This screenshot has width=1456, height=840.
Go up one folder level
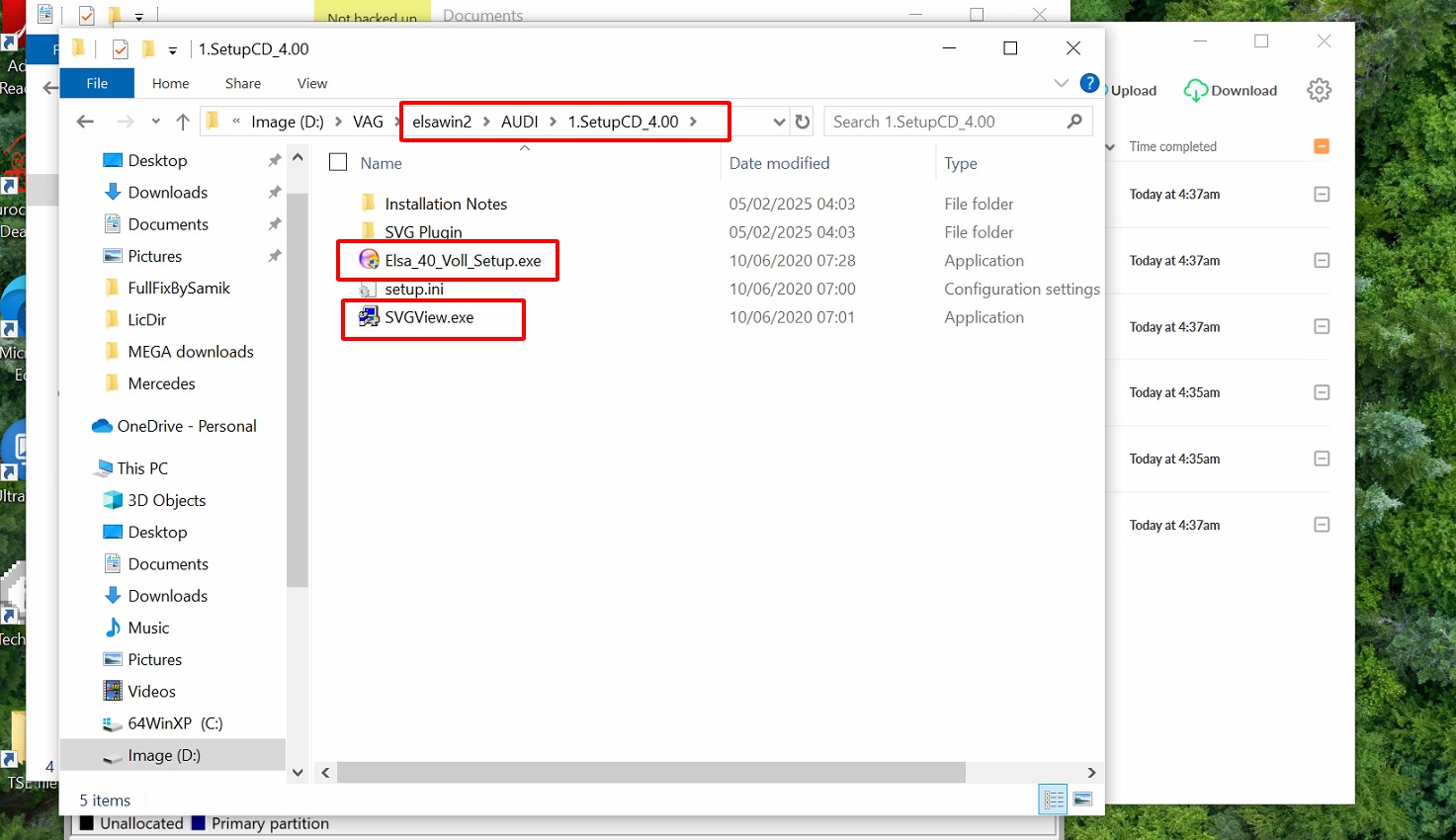(x=183, y=122)
